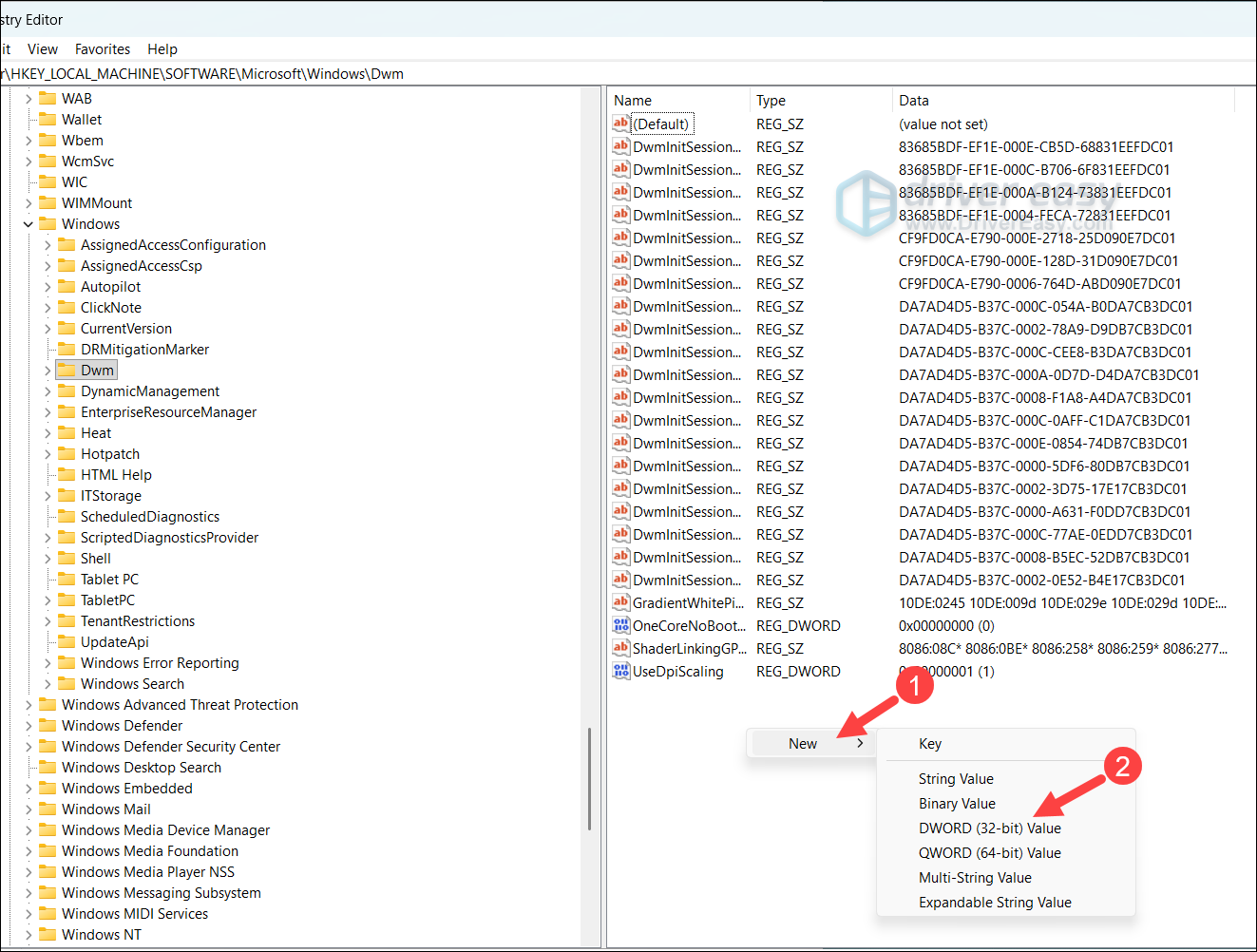Click the Wbem folder icon

[x=48, y=140]
